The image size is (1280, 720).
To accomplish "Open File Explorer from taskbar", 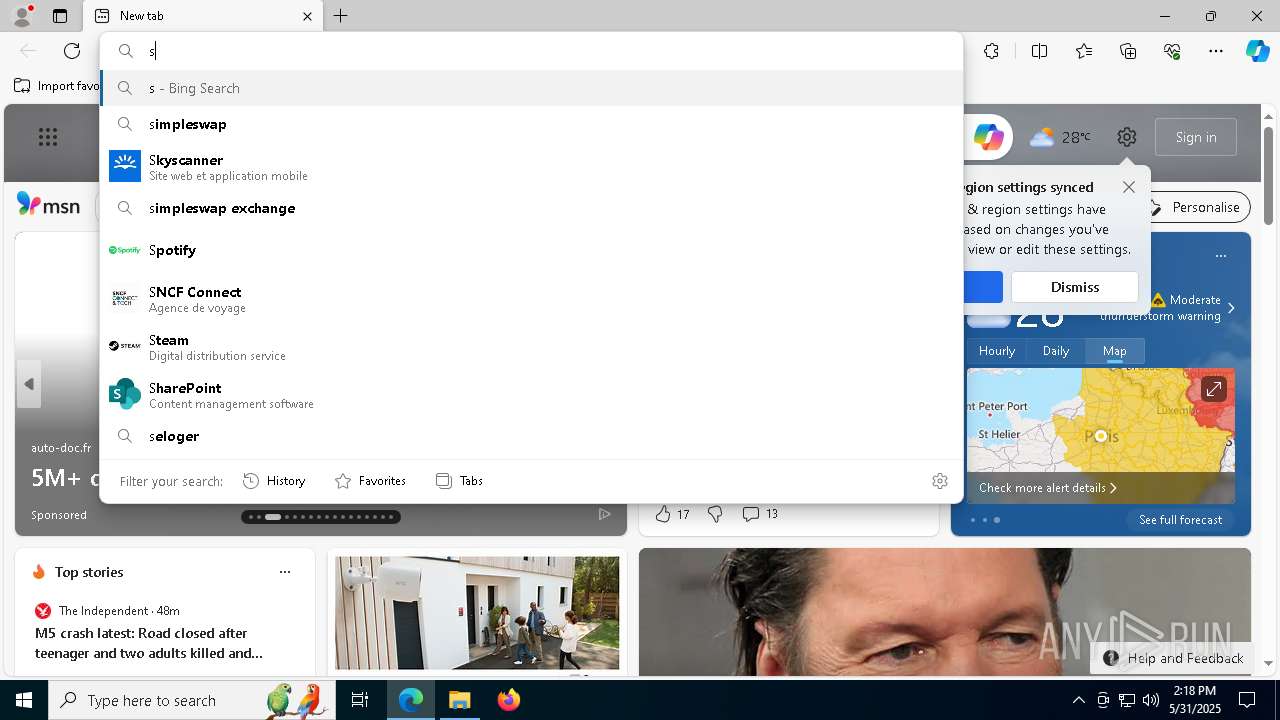I will [x=459, y=700].
